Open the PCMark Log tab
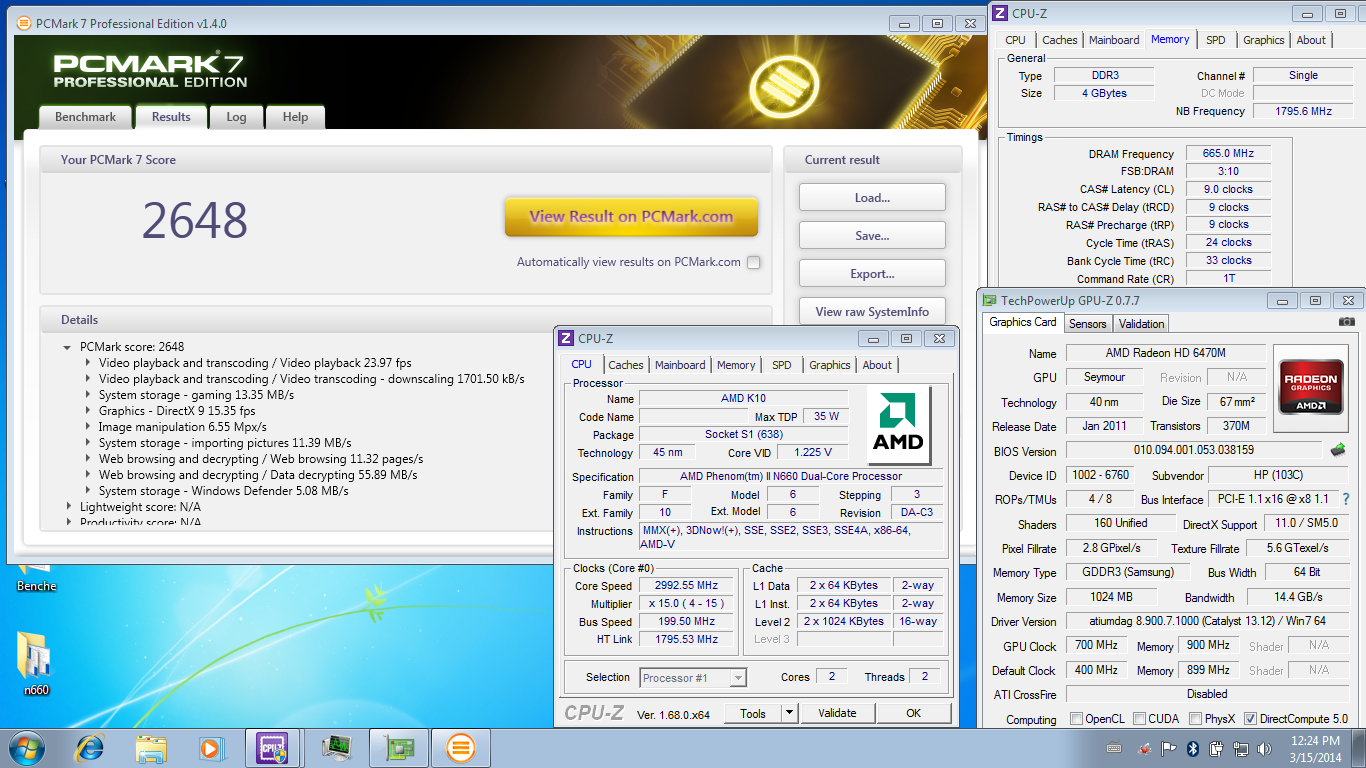This screenshot has width=1366, height=768. (236, 117)
